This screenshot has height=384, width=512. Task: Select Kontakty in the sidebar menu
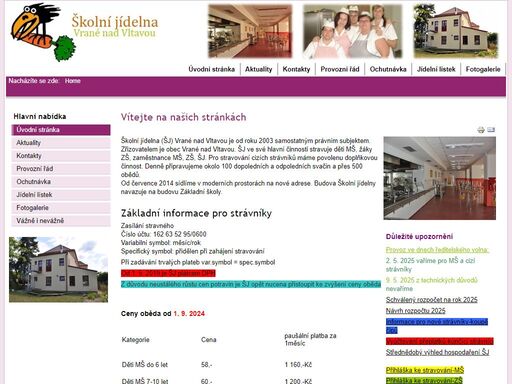pyautogui.click(x=61, y=156)
